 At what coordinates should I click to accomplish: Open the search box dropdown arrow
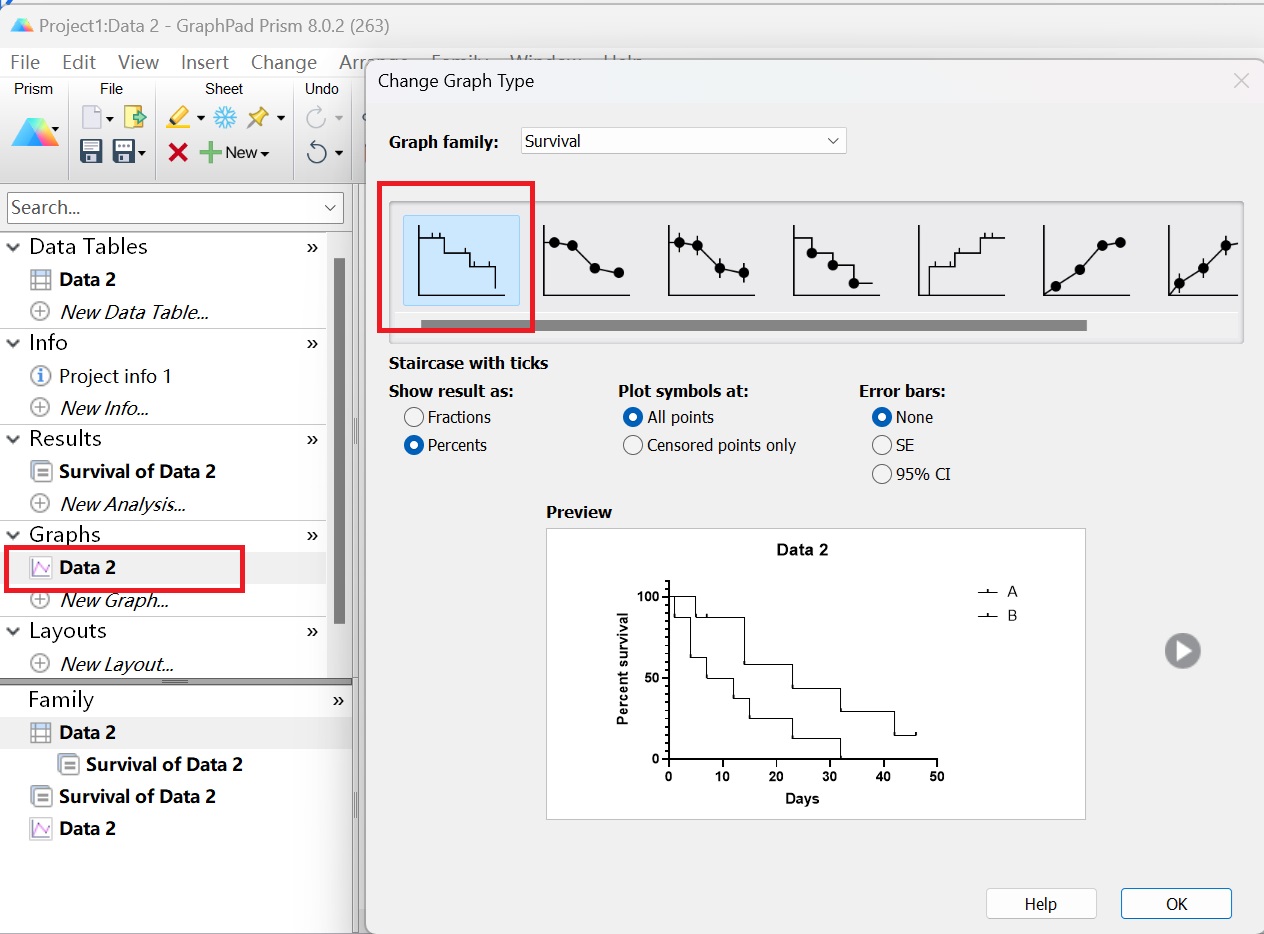331,208
